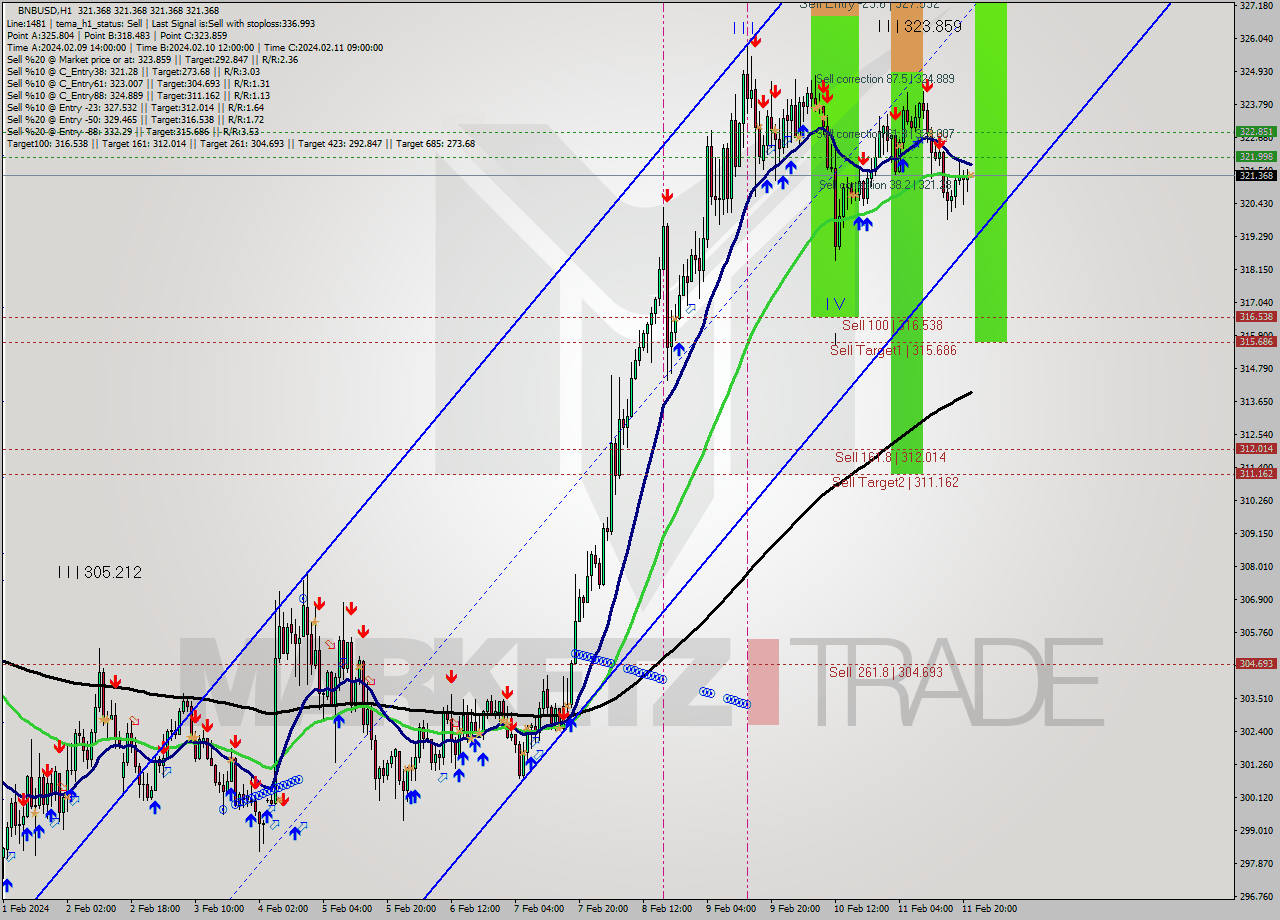Image resolution: width=1280 pixels, height=920 pixels.
Task: Click the 309.150 price axis label
Action: coord(1256,534)
